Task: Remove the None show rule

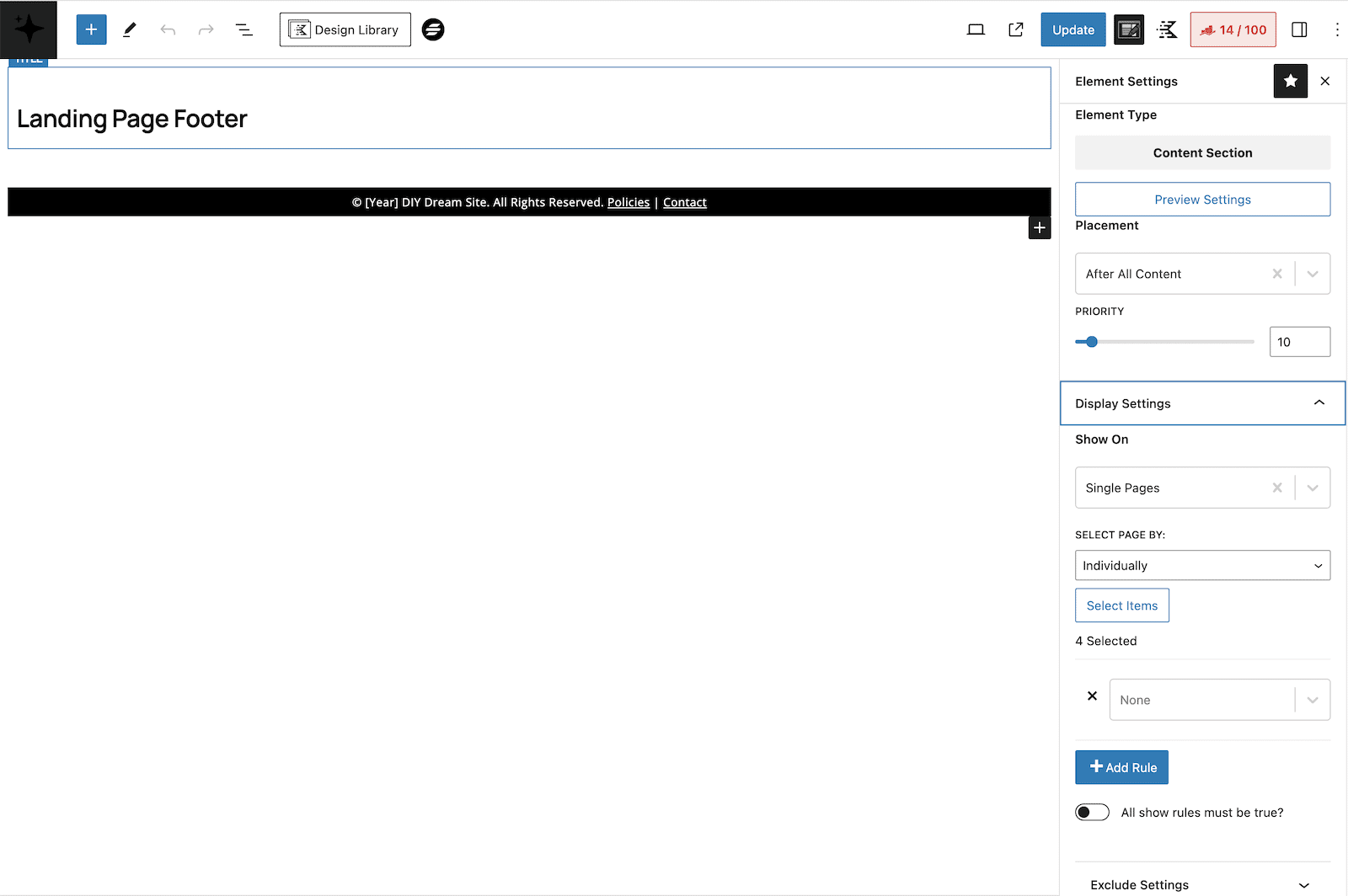Action: click(1092, 696)
